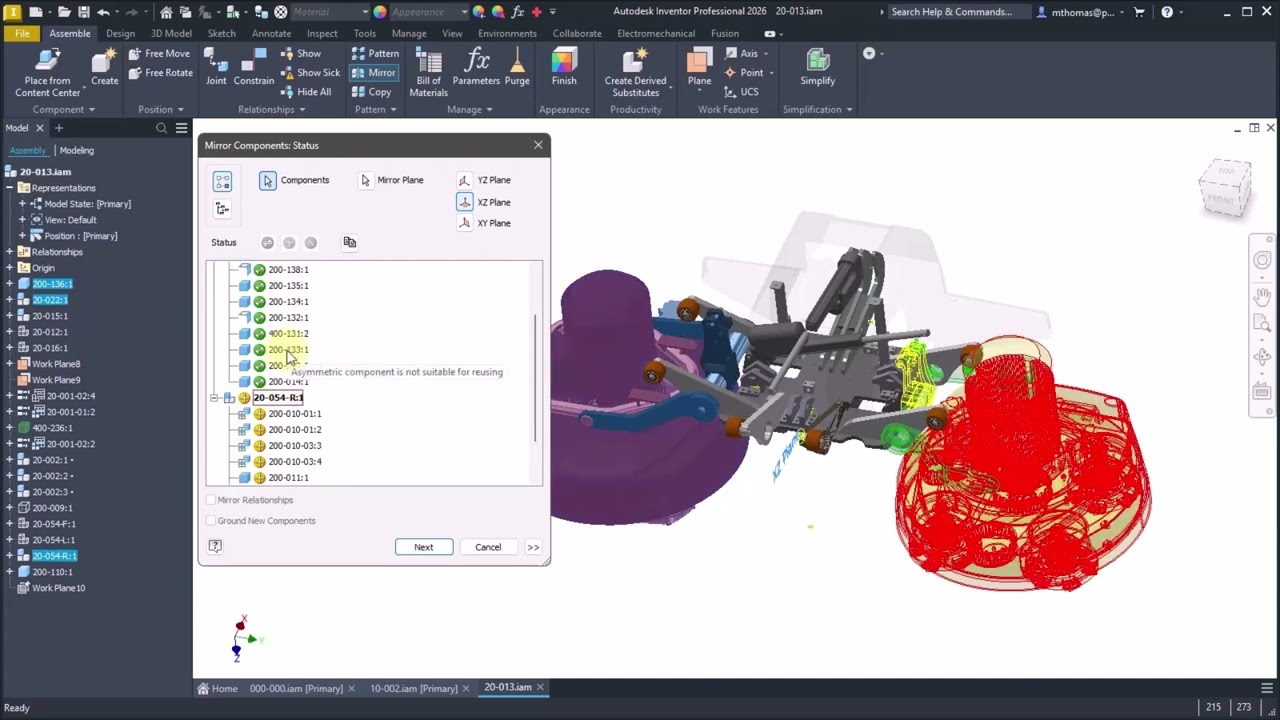The height and width of the screenshot is (720, 1280).
Task: Select the Pattern component tool
Action: click(375, 53)
